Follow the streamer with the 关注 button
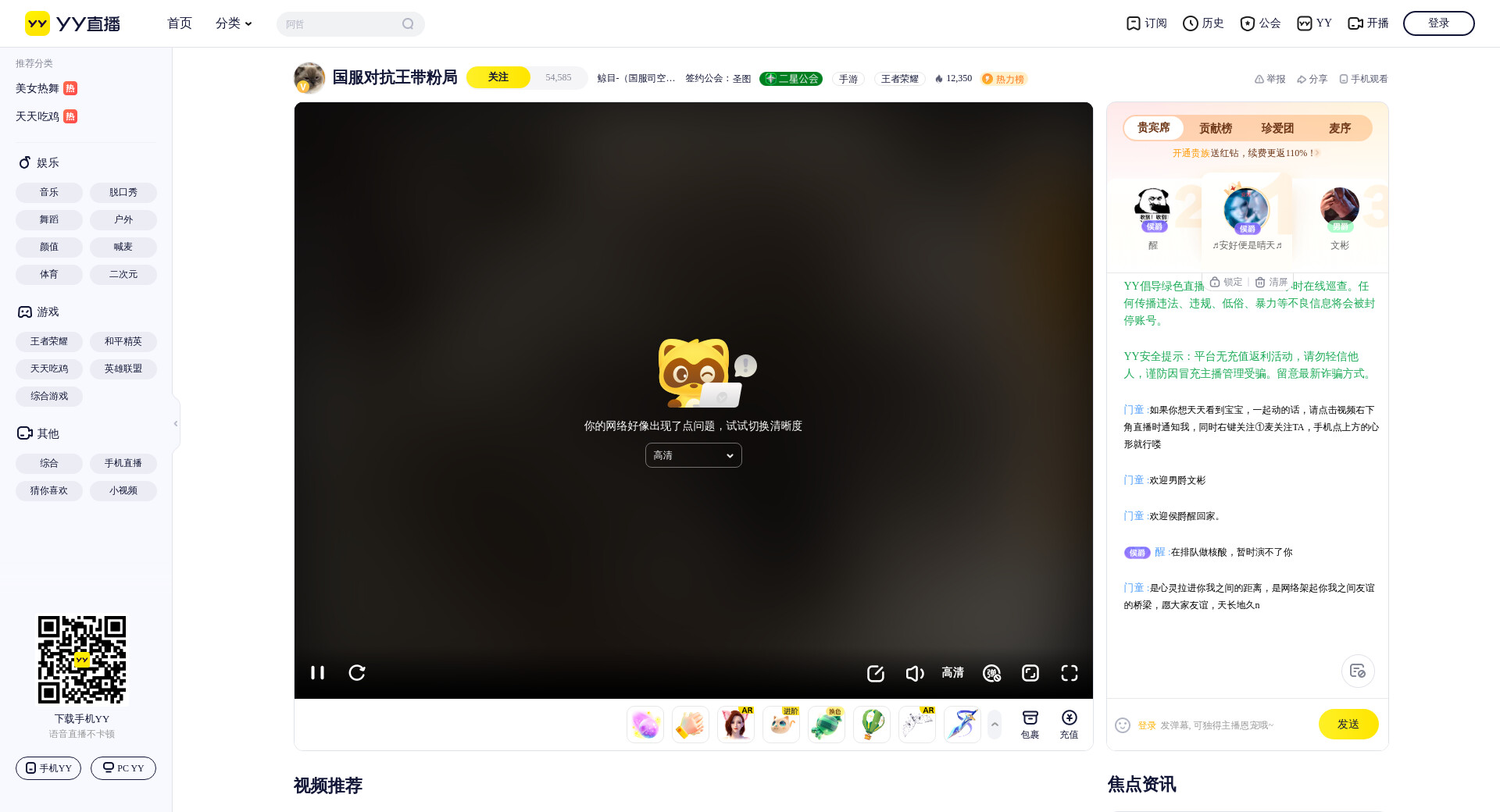The width and height of the screenshot is (1500, 812). [x=498, y=77]
